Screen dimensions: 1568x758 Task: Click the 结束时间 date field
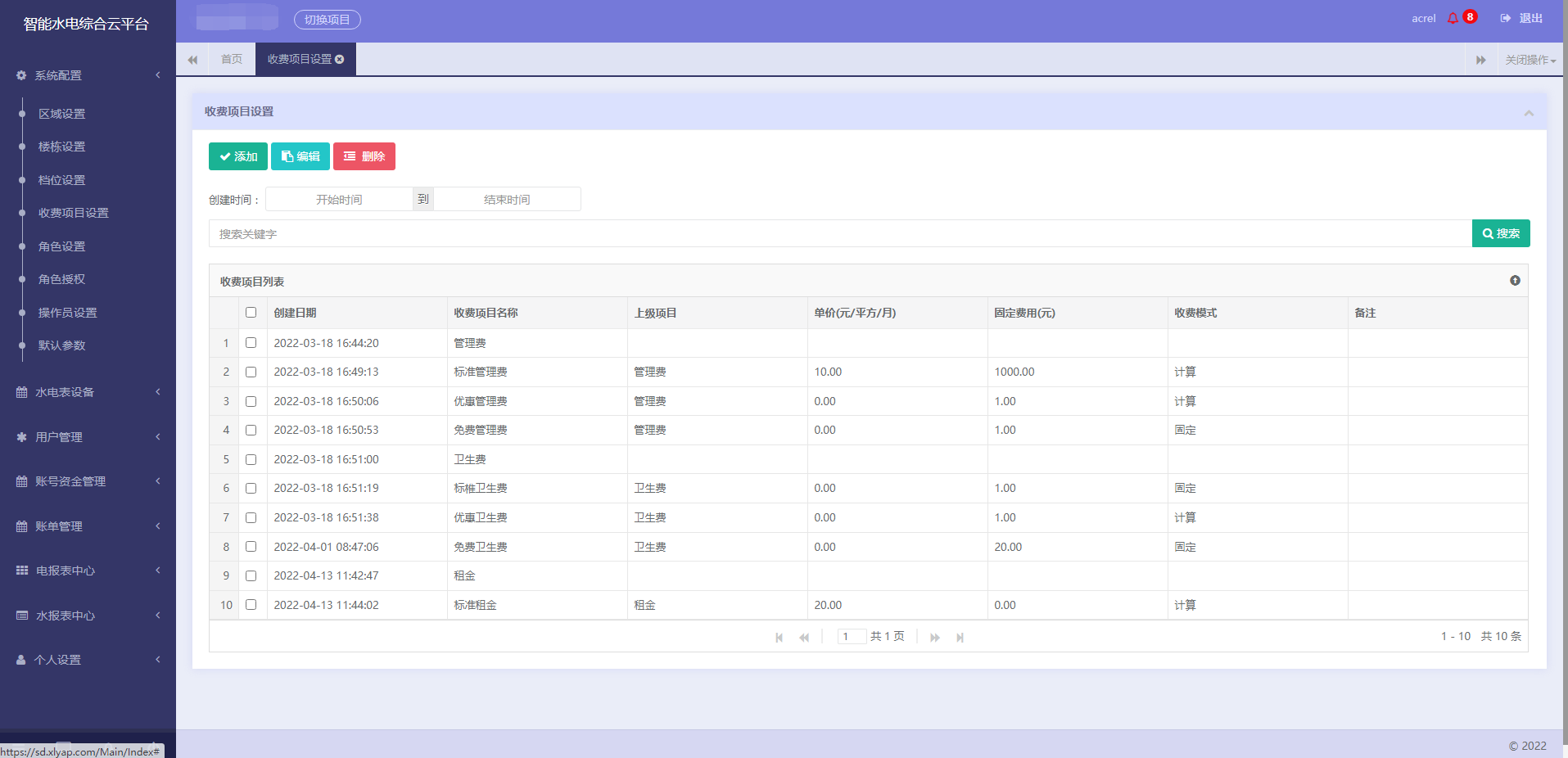pos(507,199)
